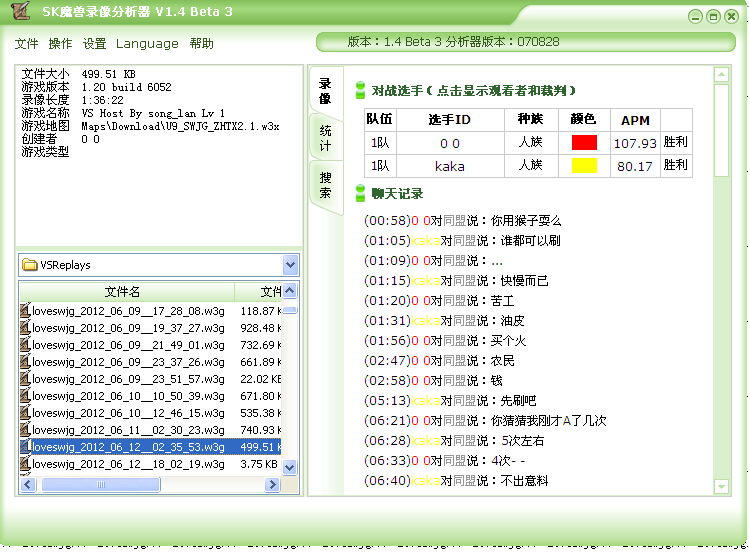Click APM value 80.17
749x553 pixels.
coord(635,166)
